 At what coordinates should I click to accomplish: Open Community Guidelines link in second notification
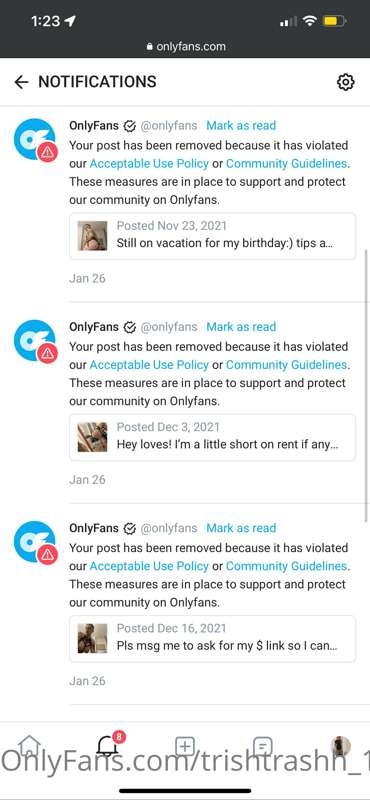tap(286, 365)
